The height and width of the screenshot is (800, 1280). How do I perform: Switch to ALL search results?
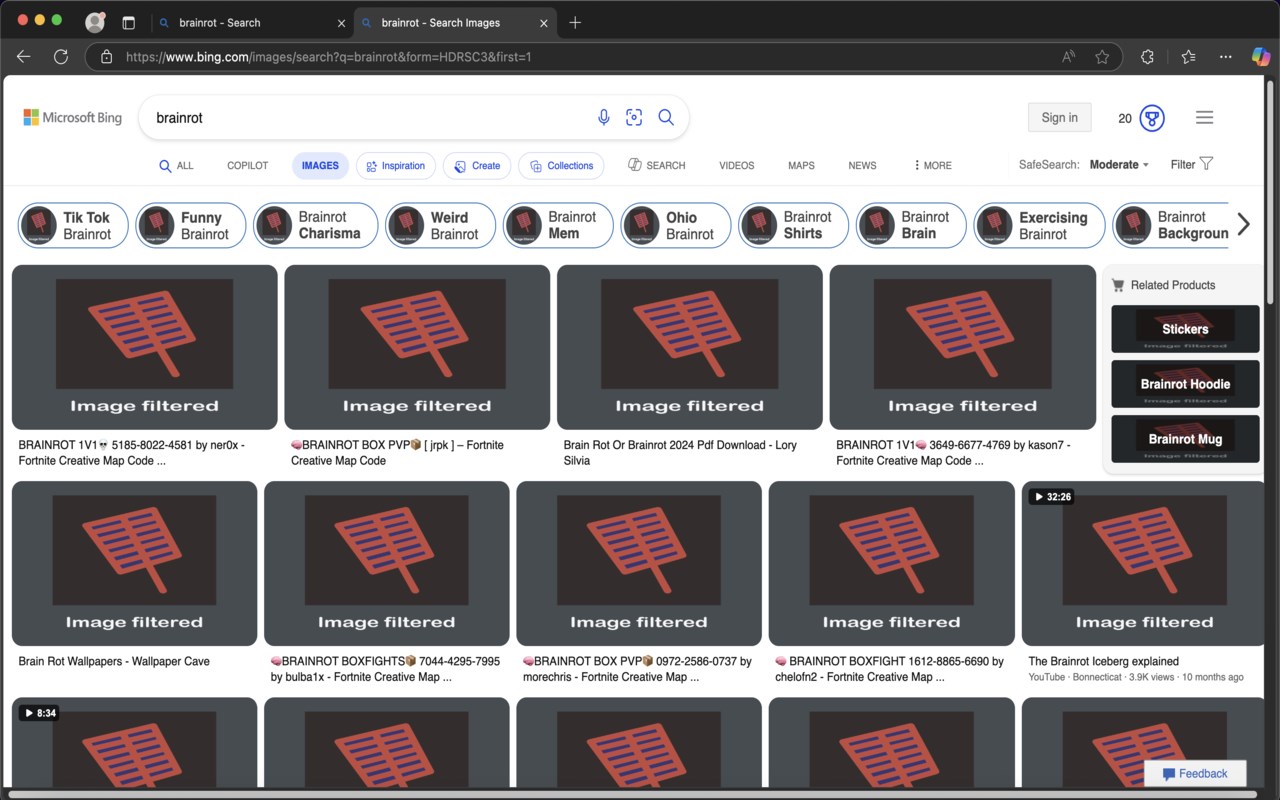pos(177,166)
